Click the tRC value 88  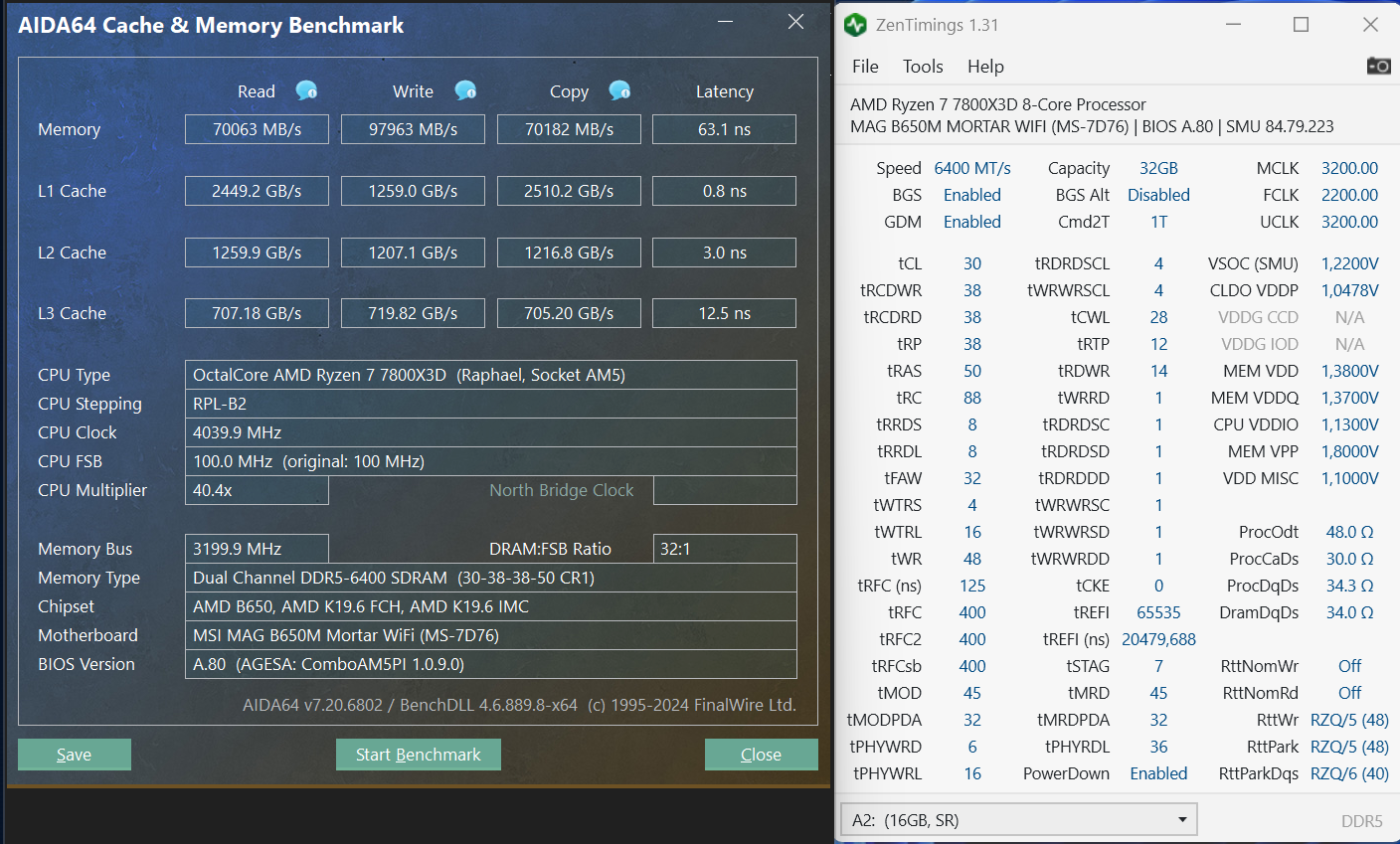(972, 398)
